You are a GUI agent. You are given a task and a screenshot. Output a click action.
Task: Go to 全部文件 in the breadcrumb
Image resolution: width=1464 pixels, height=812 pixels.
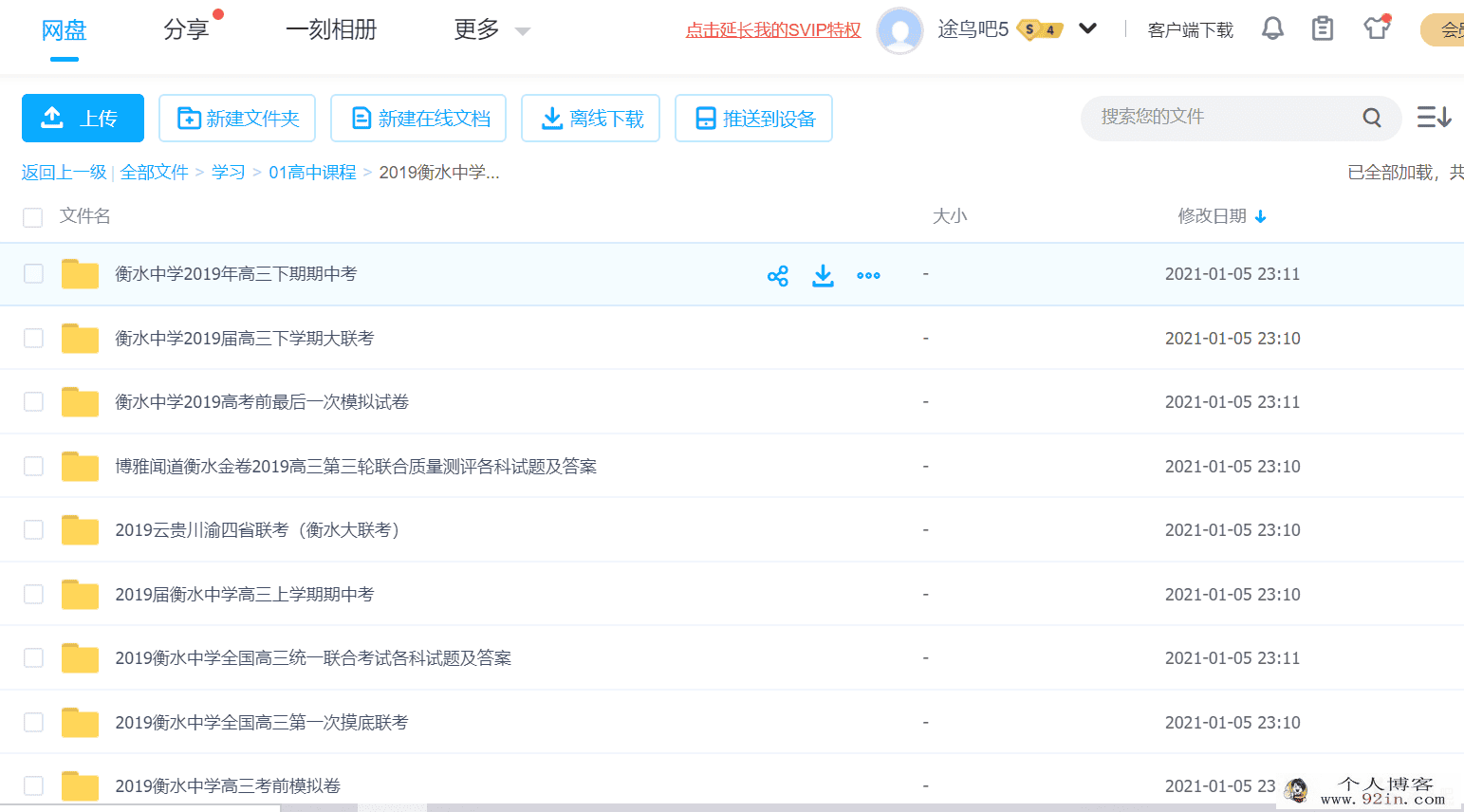(155, 172)
